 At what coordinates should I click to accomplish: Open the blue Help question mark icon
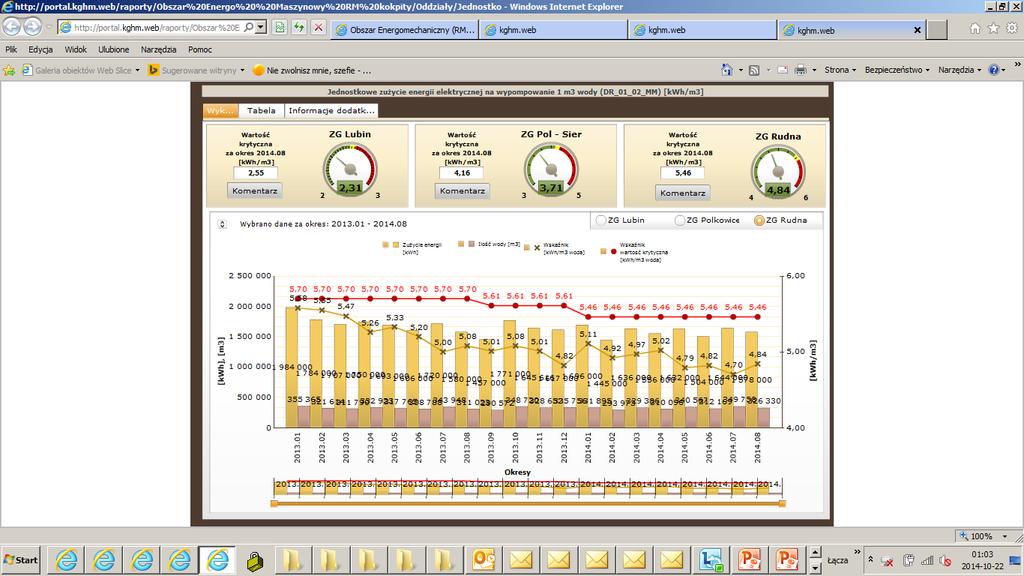tap(993, 70)
